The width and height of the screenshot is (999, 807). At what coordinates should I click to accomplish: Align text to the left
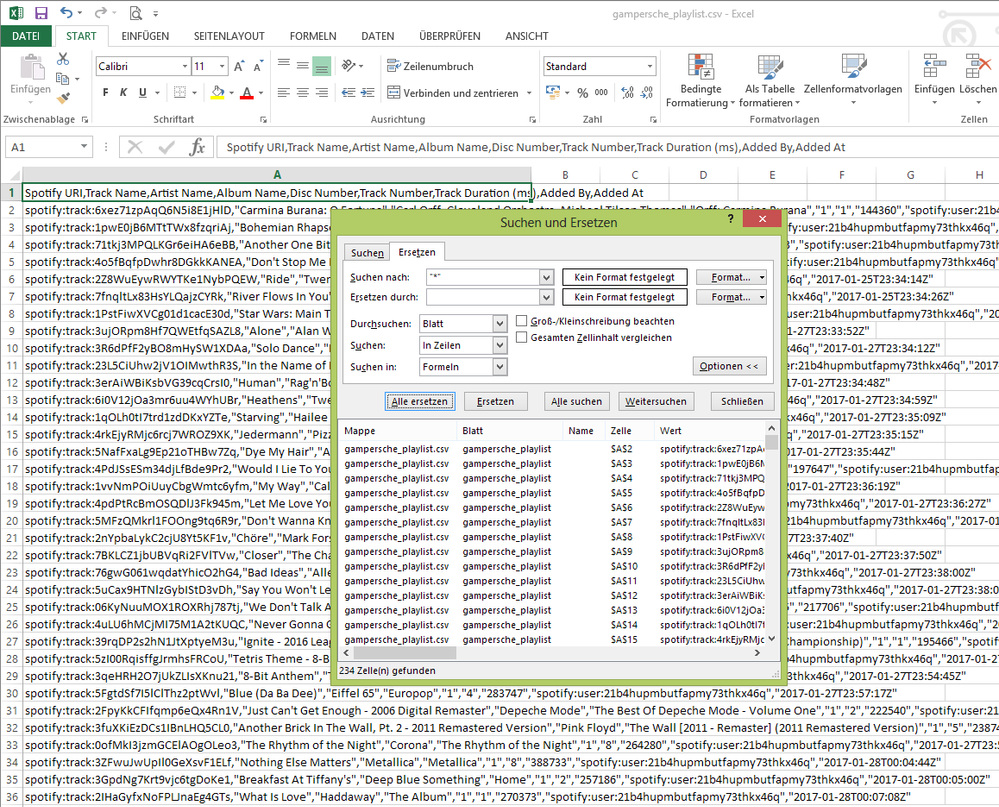(x=284, y=93)
